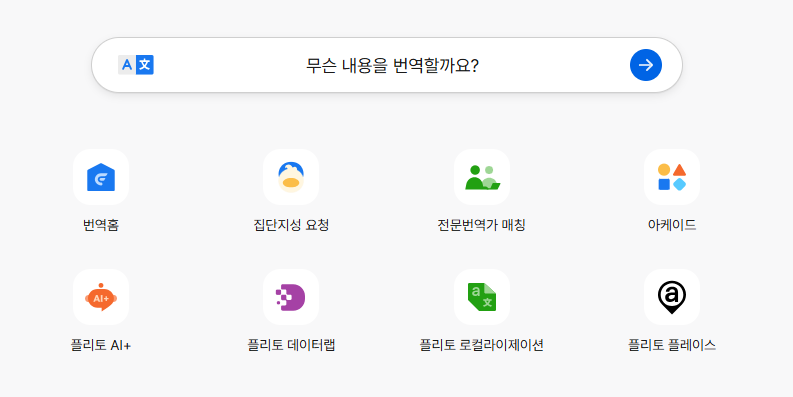Focus the 무슨 내용을 번역할까요? input field
793x397 pixels.
coord(387,65)
